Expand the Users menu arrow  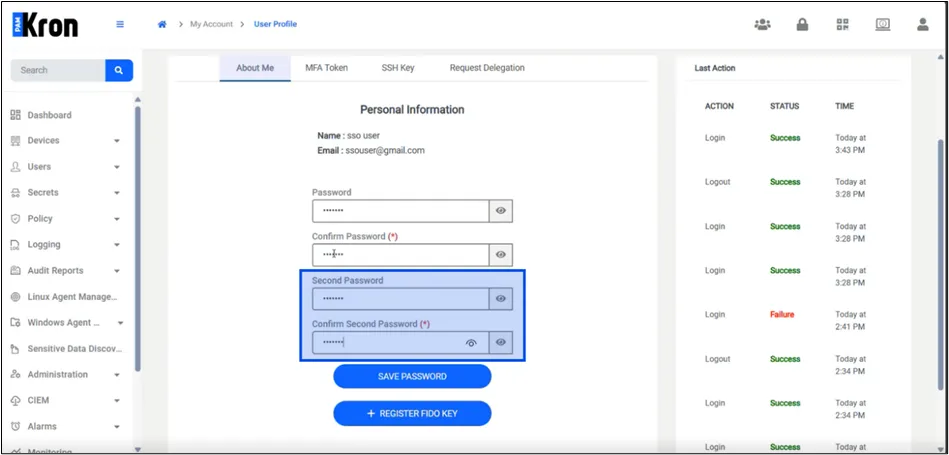click(x=117, y=167)
